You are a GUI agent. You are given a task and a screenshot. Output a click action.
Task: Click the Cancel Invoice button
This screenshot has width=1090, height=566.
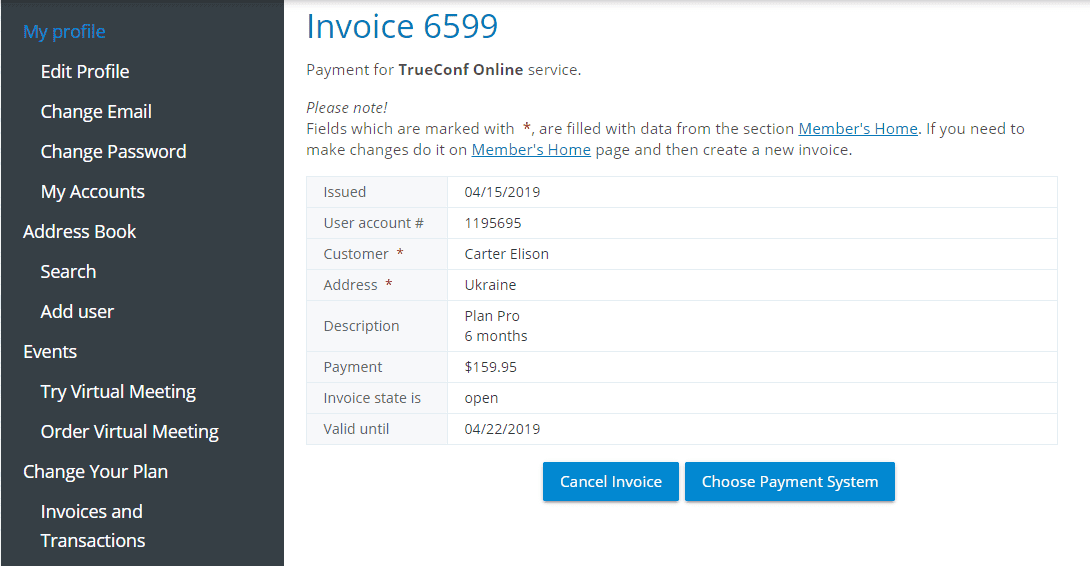tap(610, 481)
